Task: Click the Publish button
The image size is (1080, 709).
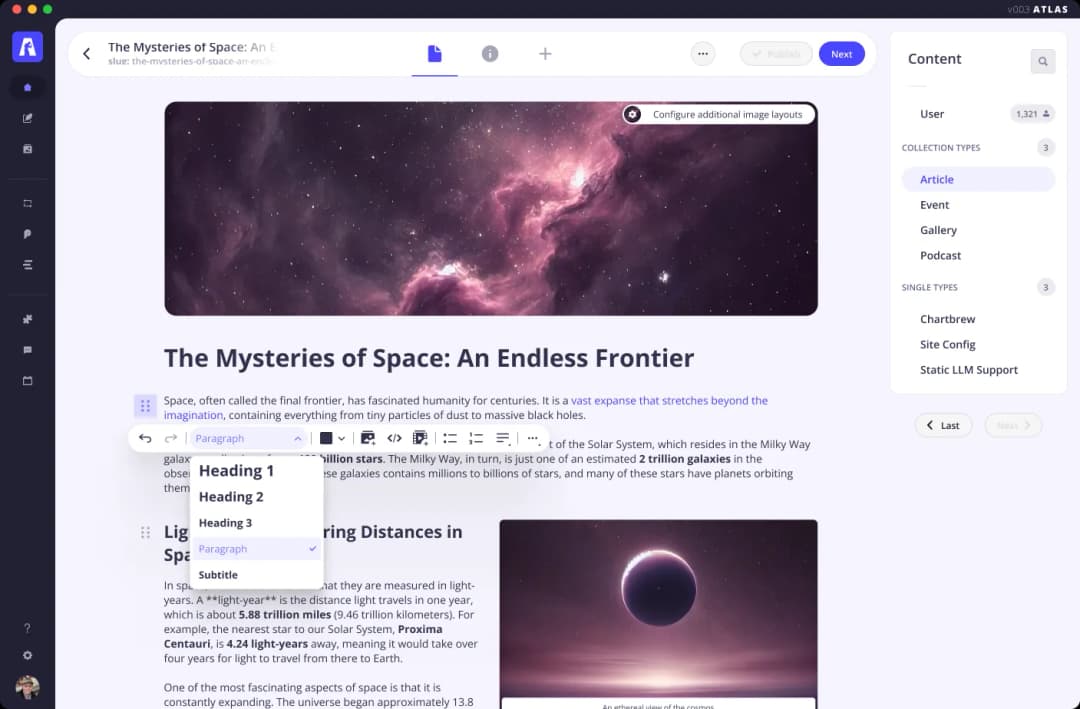Action: click(776, 54)
